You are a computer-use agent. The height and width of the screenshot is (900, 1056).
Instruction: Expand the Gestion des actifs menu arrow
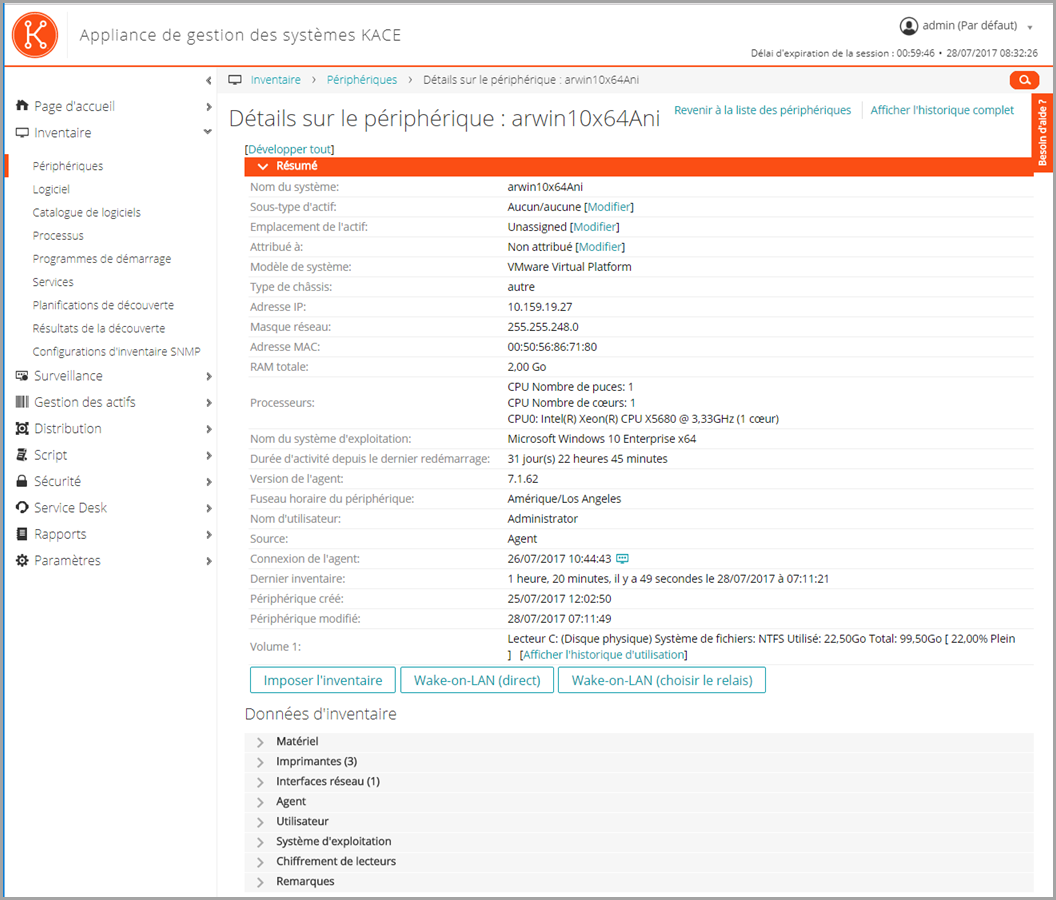tap(209, 403)
